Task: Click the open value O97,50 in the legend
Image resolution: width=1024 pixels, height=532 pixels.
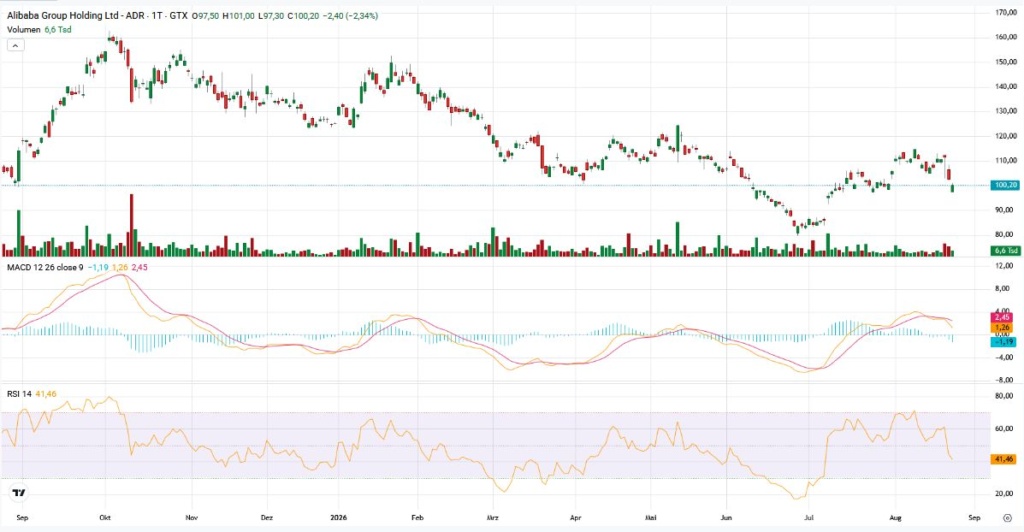Action: [x=206, y=16]
